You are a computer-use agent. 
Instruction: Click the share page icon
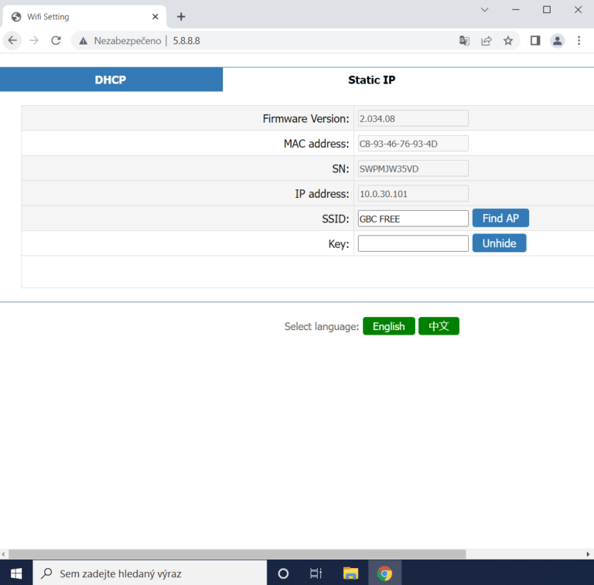point(486,41)
